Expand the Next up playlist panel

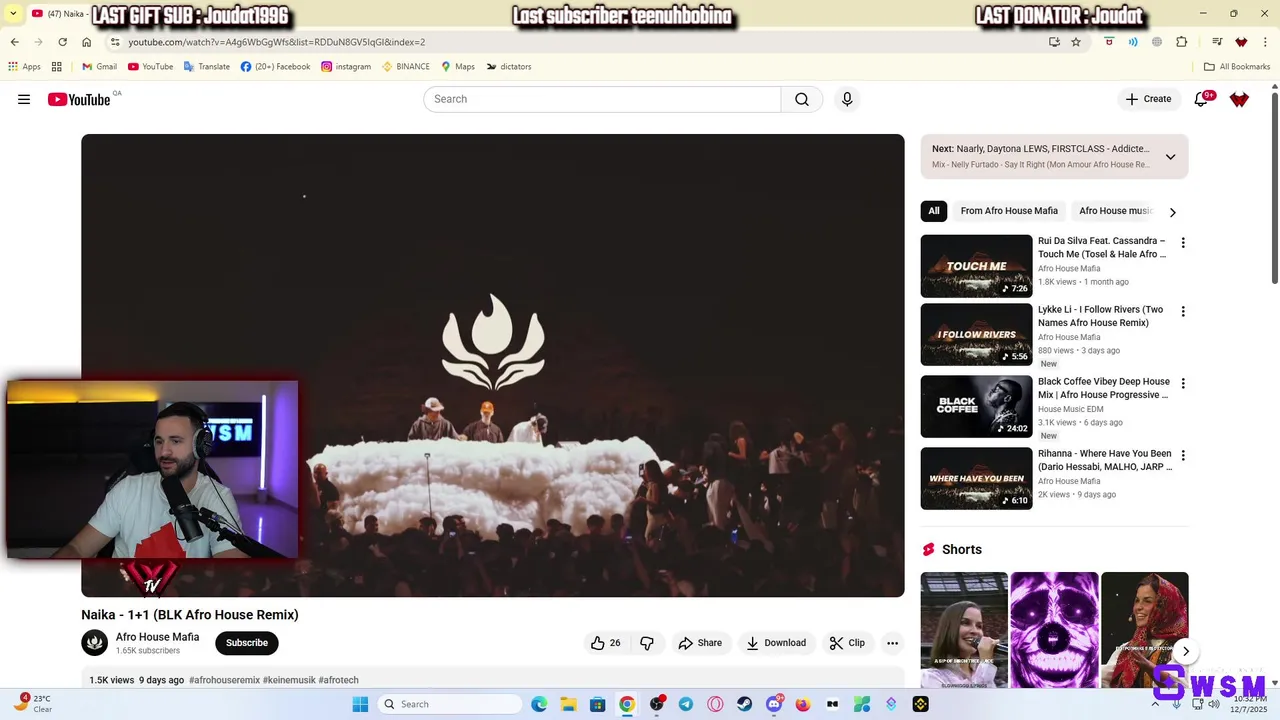(x=1170, y=157)
